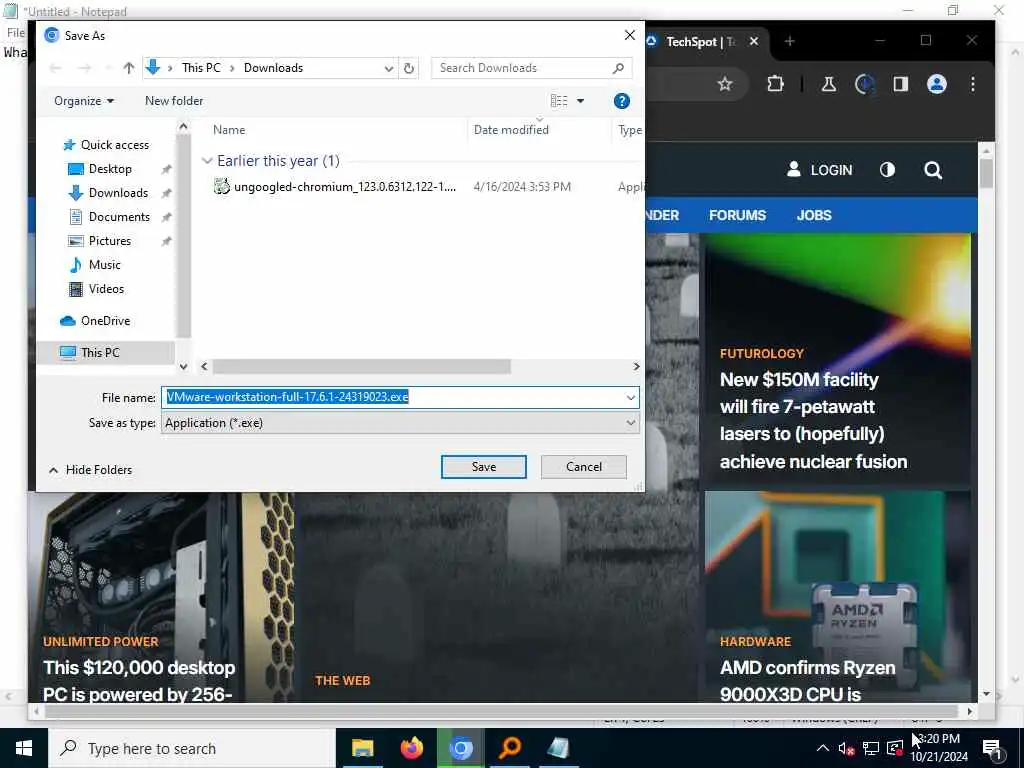Select Pictures in the navigation pane
The image size is (1024, 768).
click(110, 241)
